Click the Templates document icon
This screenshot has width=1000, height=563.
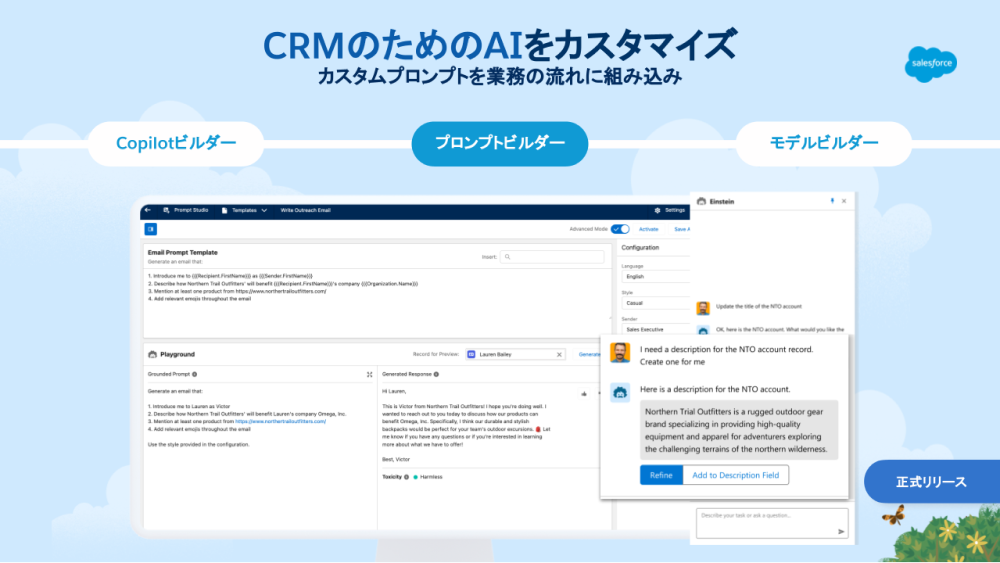pos(224,210)
